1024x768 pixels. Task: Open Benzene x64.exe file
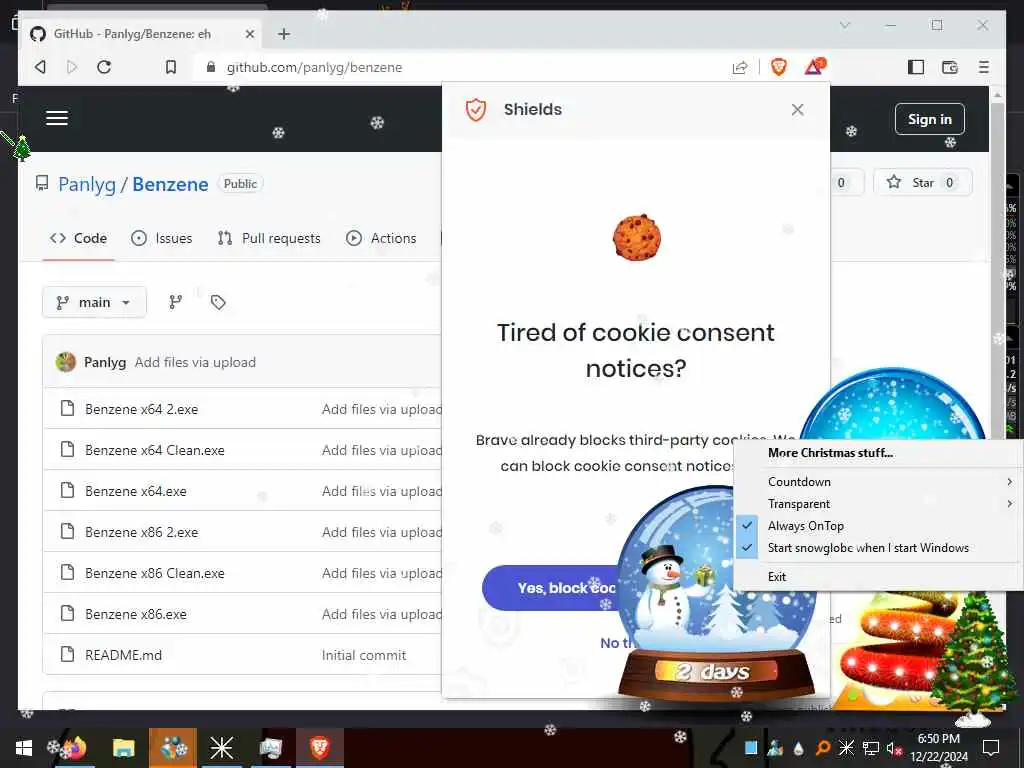tap(136, 491)
